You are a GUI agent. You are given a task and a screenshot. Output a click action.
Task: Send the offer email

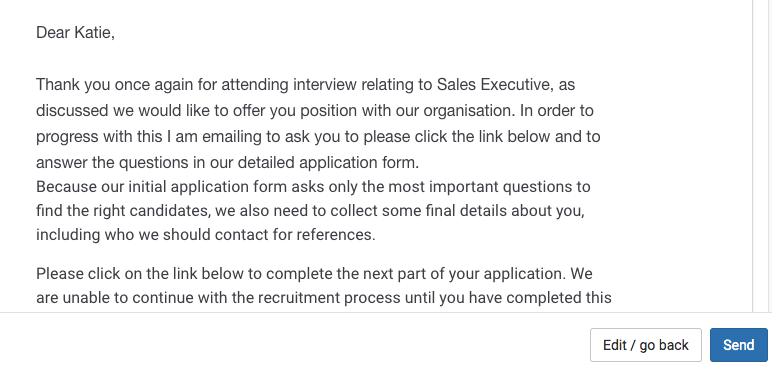[x=739, y=345]
